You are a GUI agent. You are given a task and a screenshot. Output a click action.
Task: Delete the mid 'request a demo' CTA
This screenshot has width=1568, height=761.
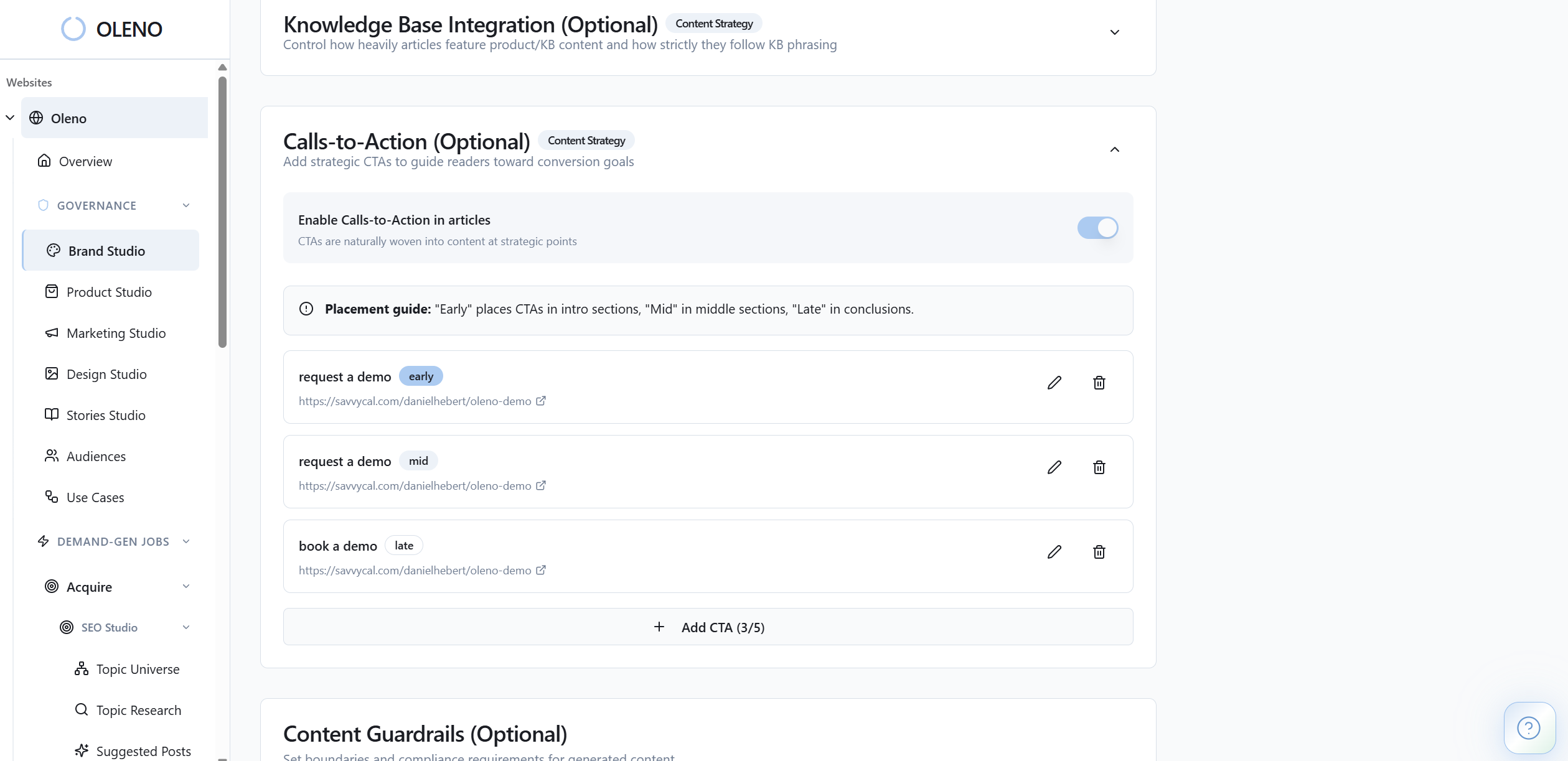[x=1099, y=467]
